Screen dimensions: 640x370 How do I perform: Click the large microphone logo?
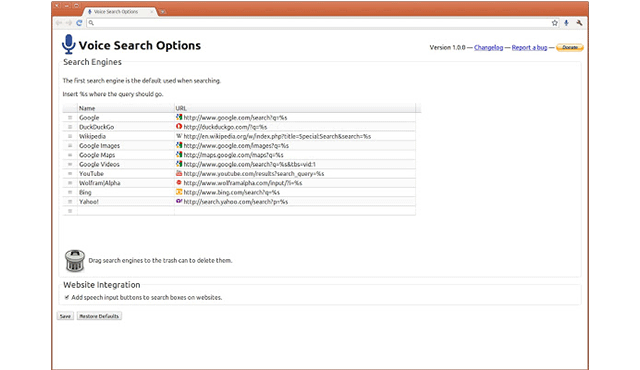[x=69, y=44]
